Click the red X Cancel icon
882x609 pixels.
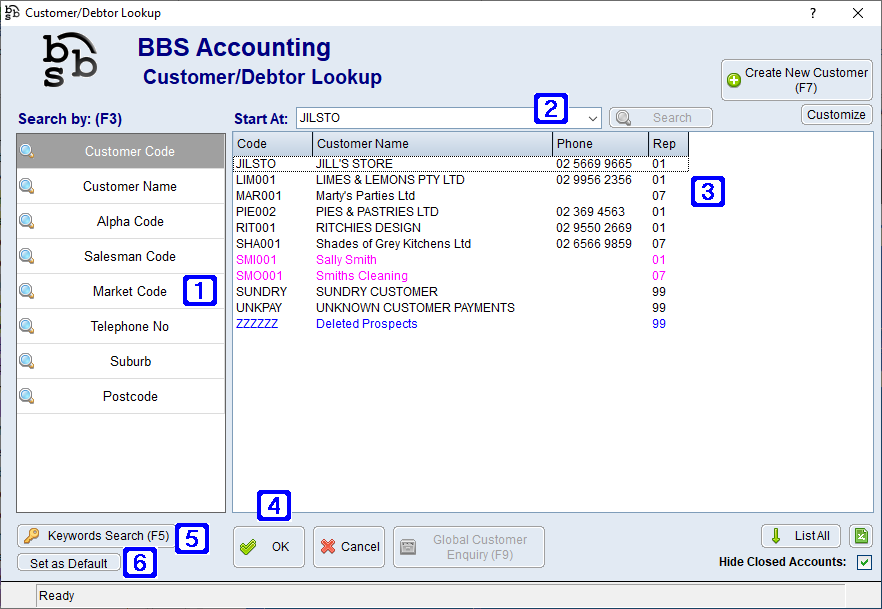(x=330, y=546)
